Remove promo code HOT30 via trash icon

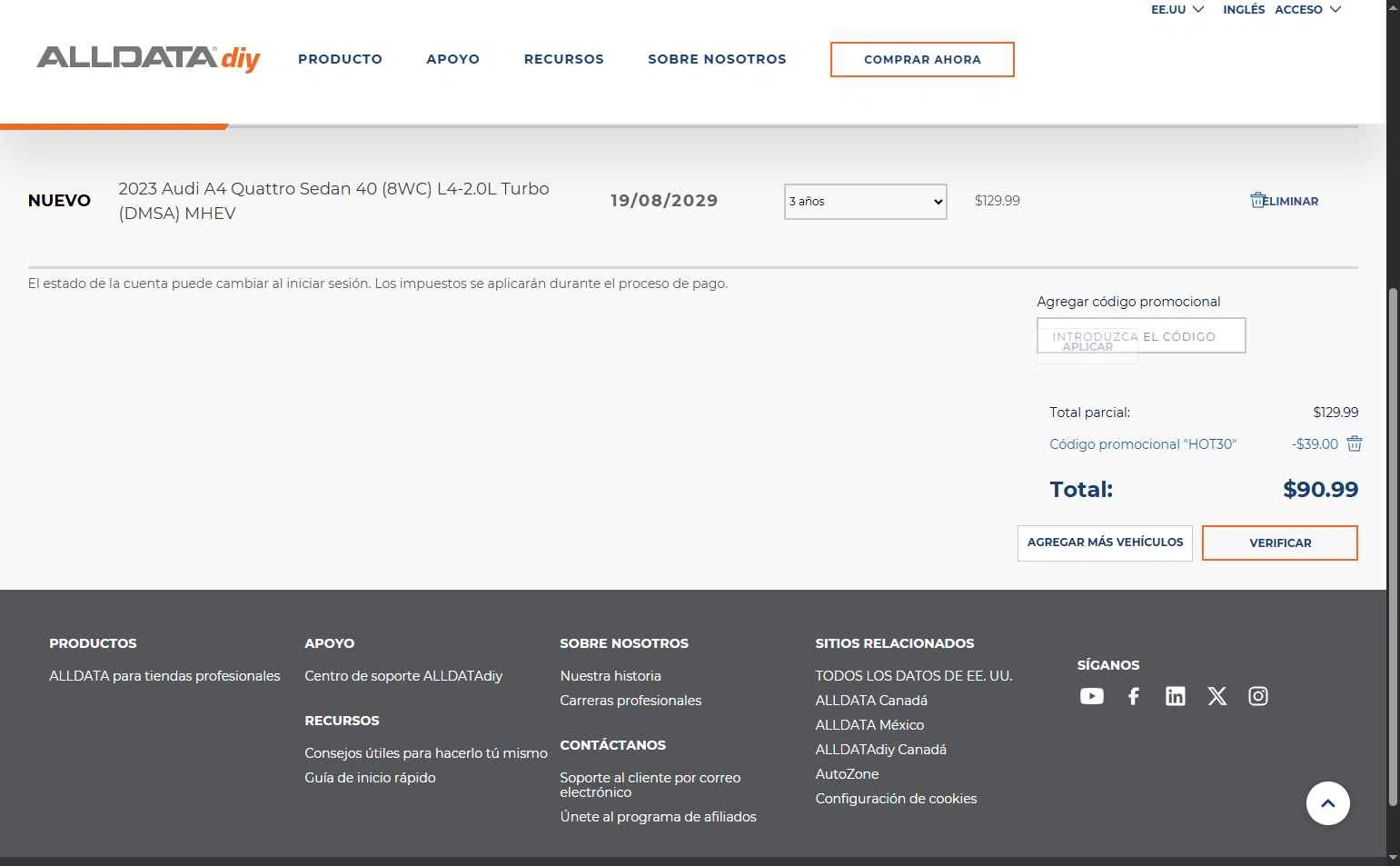tap(1355, 443)
